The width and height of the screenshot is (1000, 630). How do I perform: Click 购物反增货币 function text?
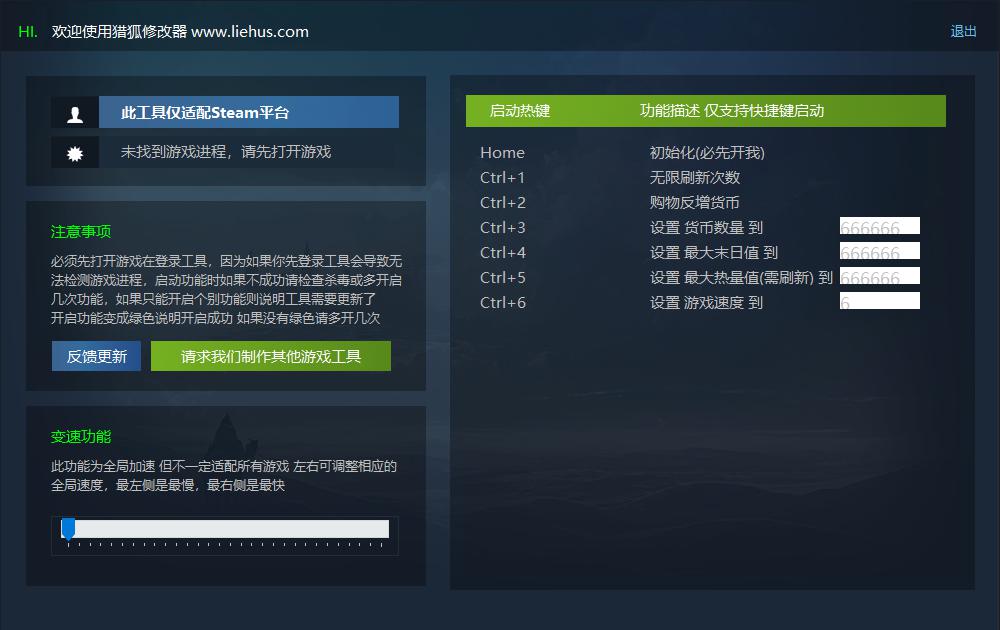click(x=695, y=203)
